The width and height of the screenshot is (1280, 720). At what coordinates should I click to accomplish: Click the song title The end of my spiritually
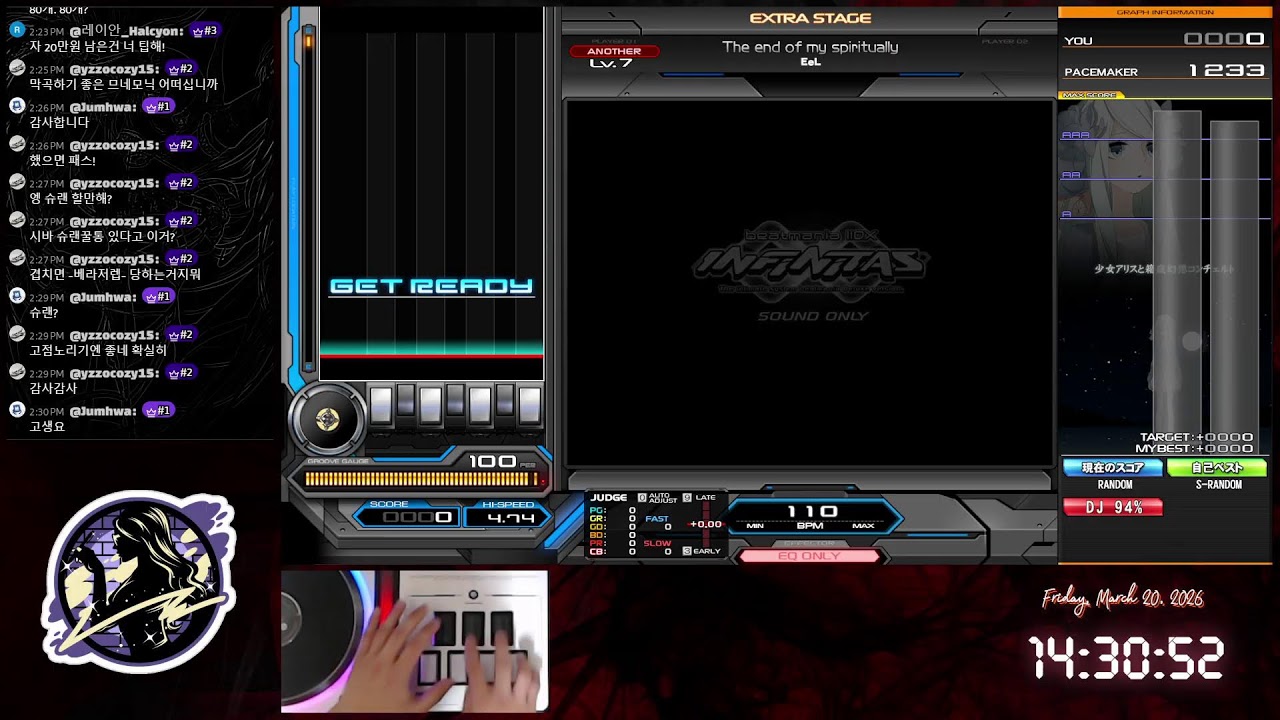[810, 47]
